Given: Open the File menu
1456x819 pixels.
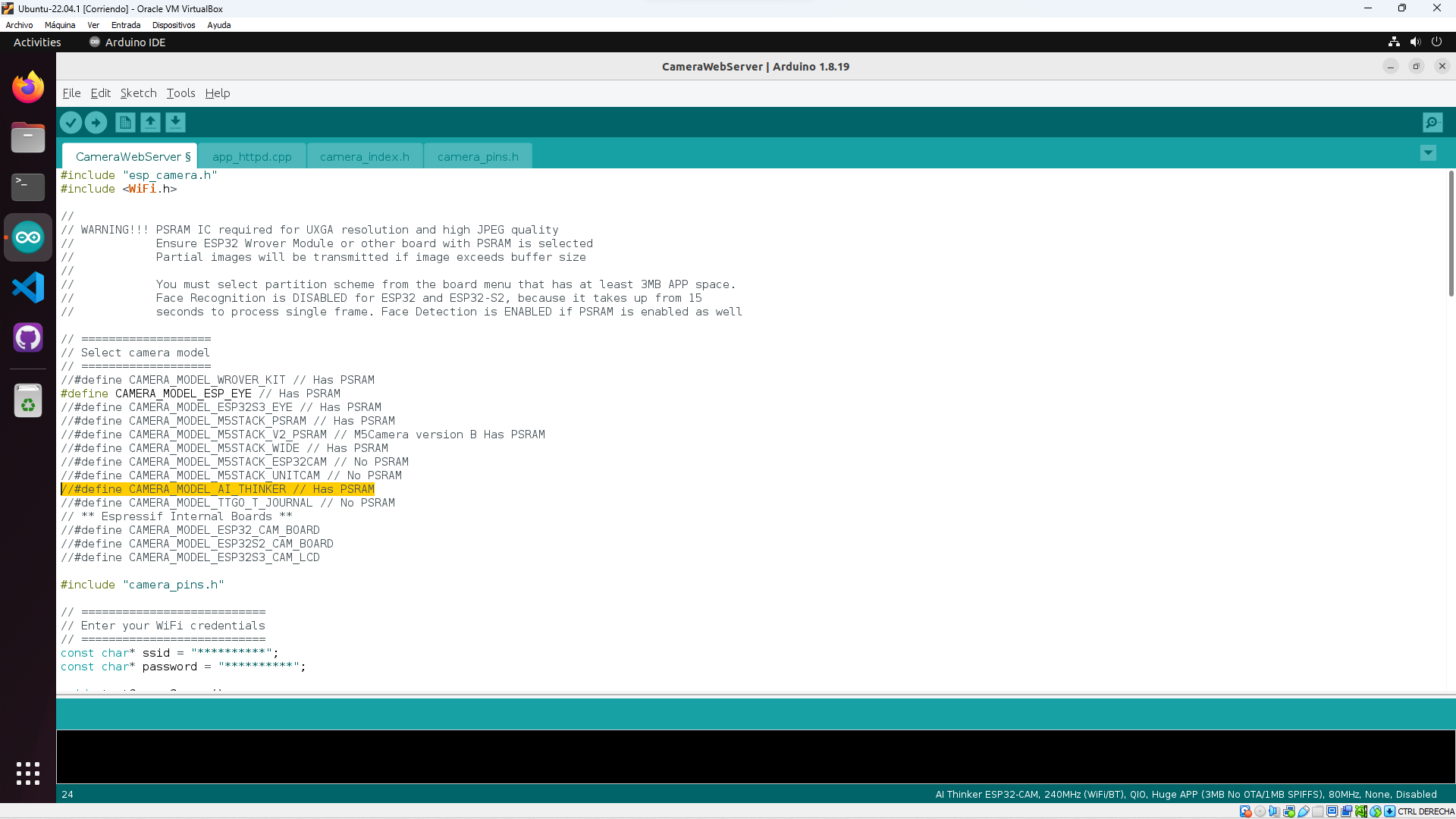Looking at the screenshot, I should pyautogui.click(x=71, y=93).
